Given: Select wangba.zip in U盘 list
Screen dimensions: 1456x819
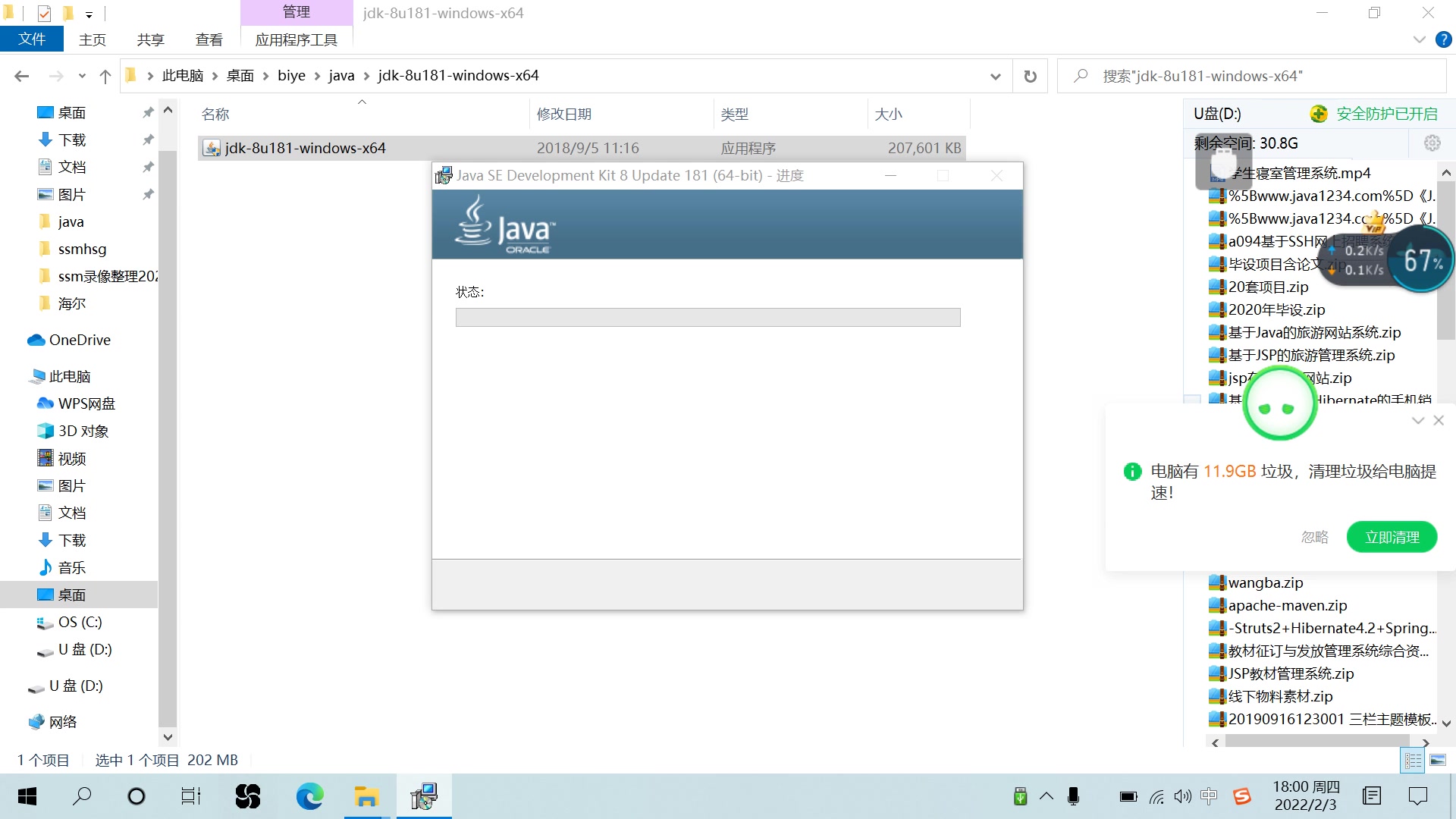Looking at the screenshot, I should (x=1265, y=582).
